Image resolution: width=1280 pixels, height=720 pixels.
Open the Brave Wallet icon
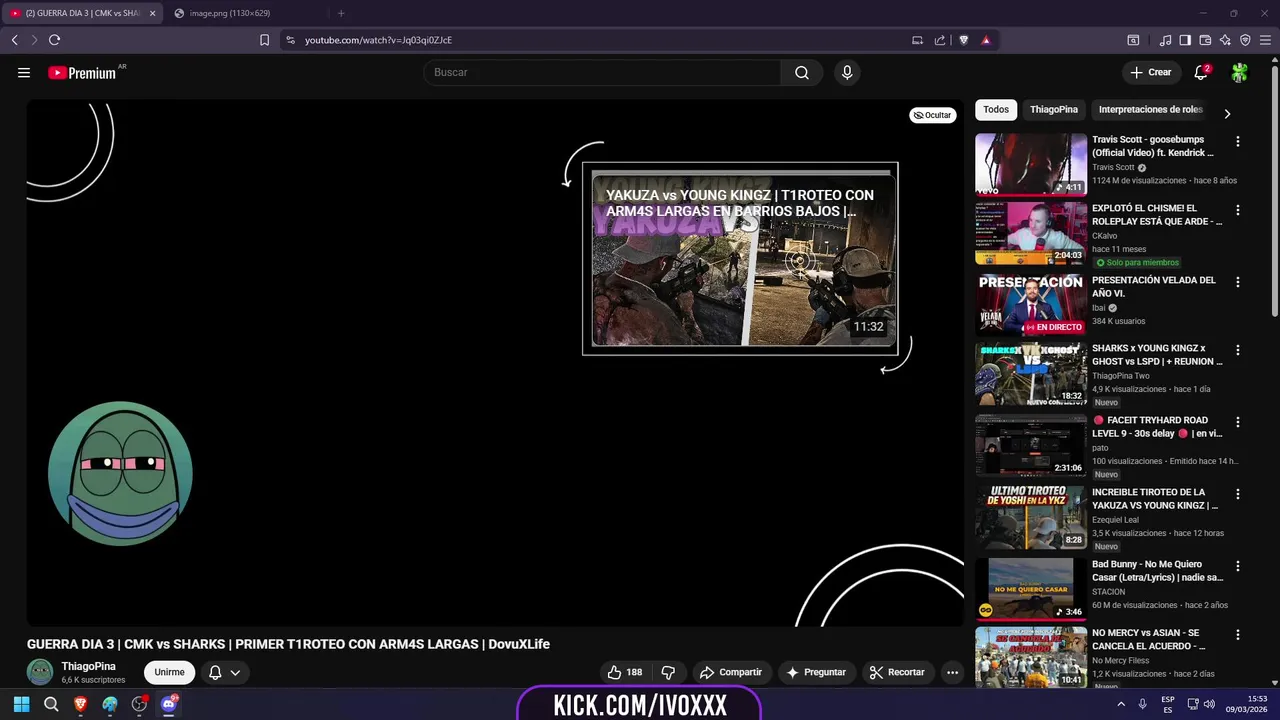tap(1205, 40)
